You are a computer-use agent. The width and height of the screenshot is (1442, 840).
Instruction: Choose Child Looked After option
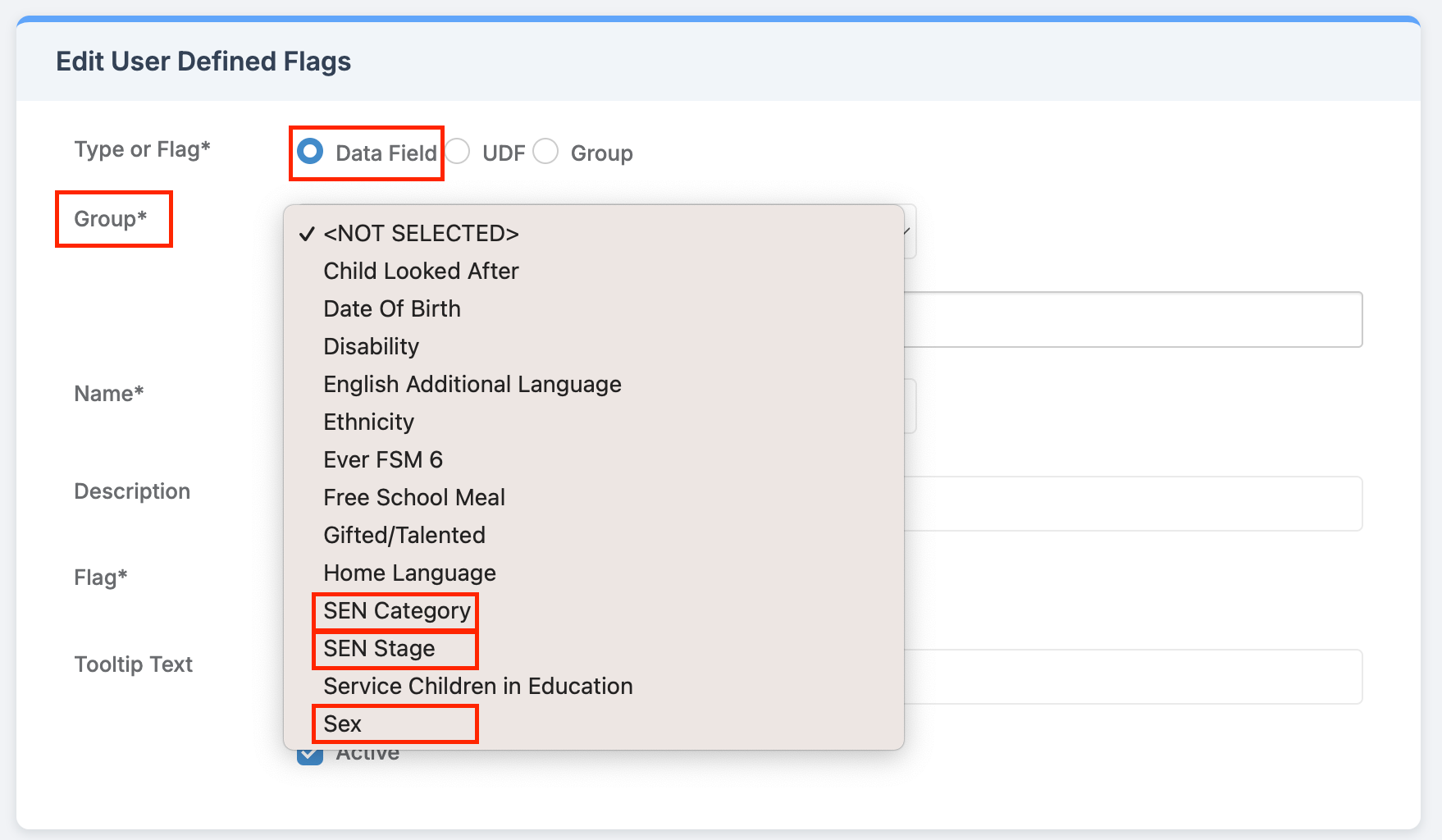coord(594,272)
